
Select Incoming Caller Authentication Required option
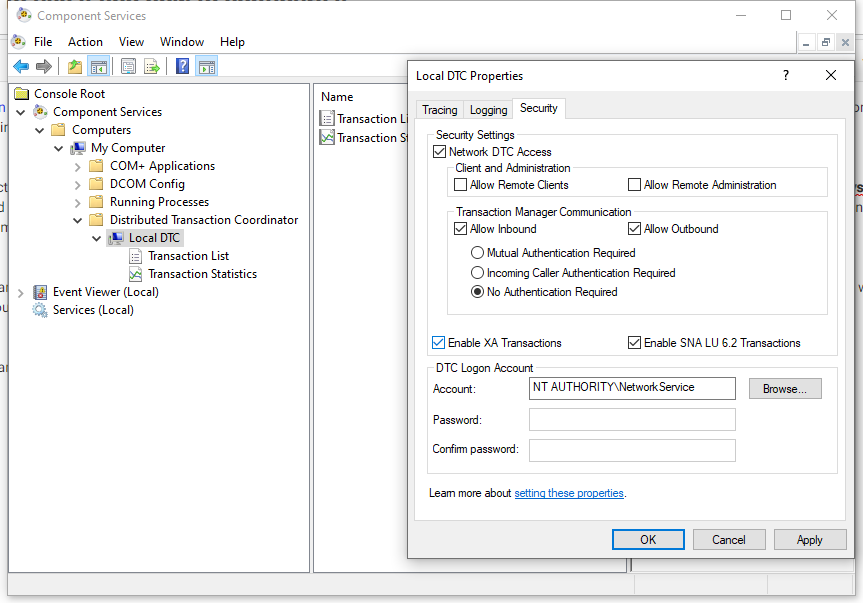pyautogui.click(x=477, y=273)
